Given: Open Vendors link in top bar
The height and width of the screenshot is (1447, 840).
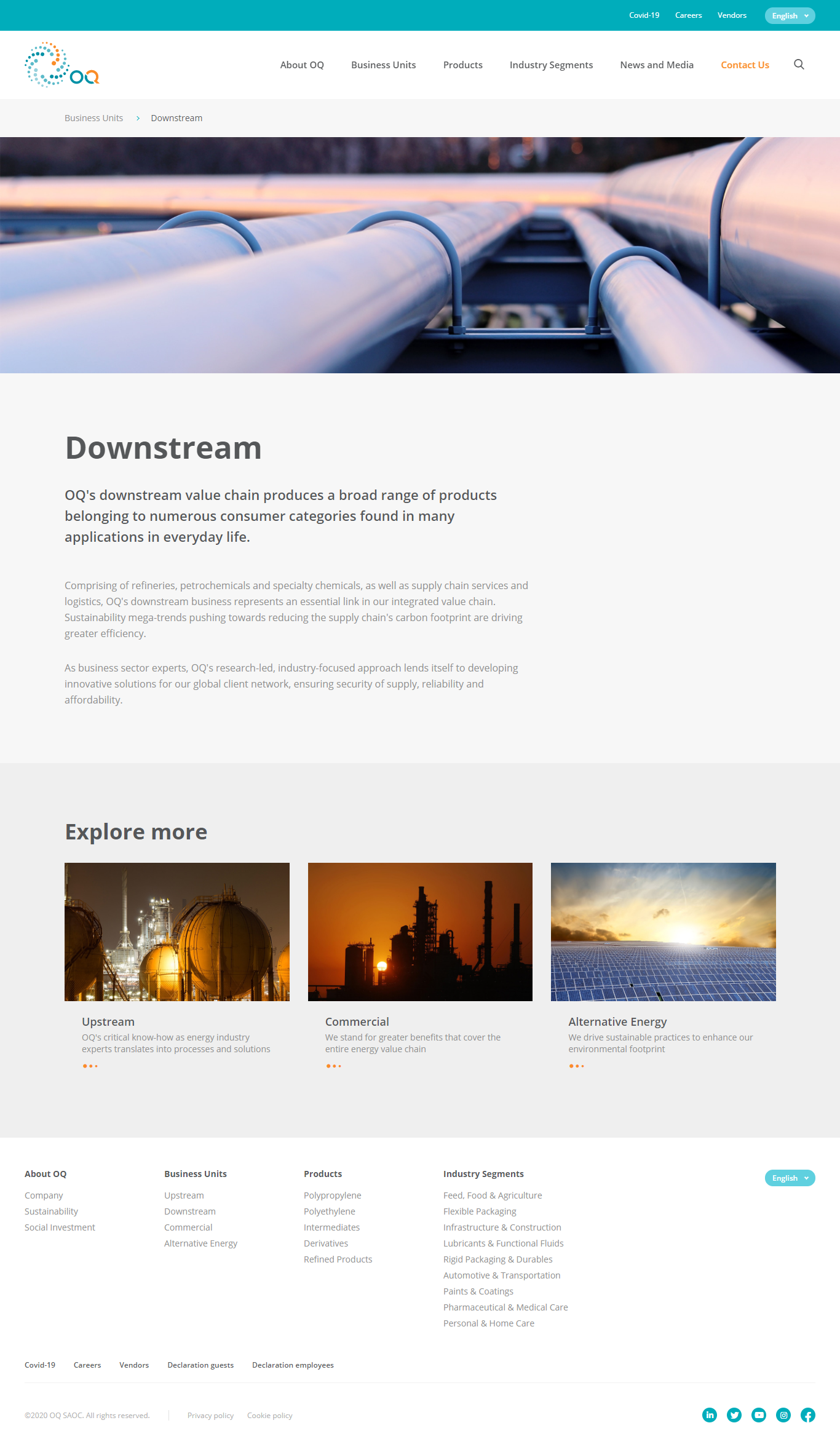Looking at the screenshot, I should [732, 15].
